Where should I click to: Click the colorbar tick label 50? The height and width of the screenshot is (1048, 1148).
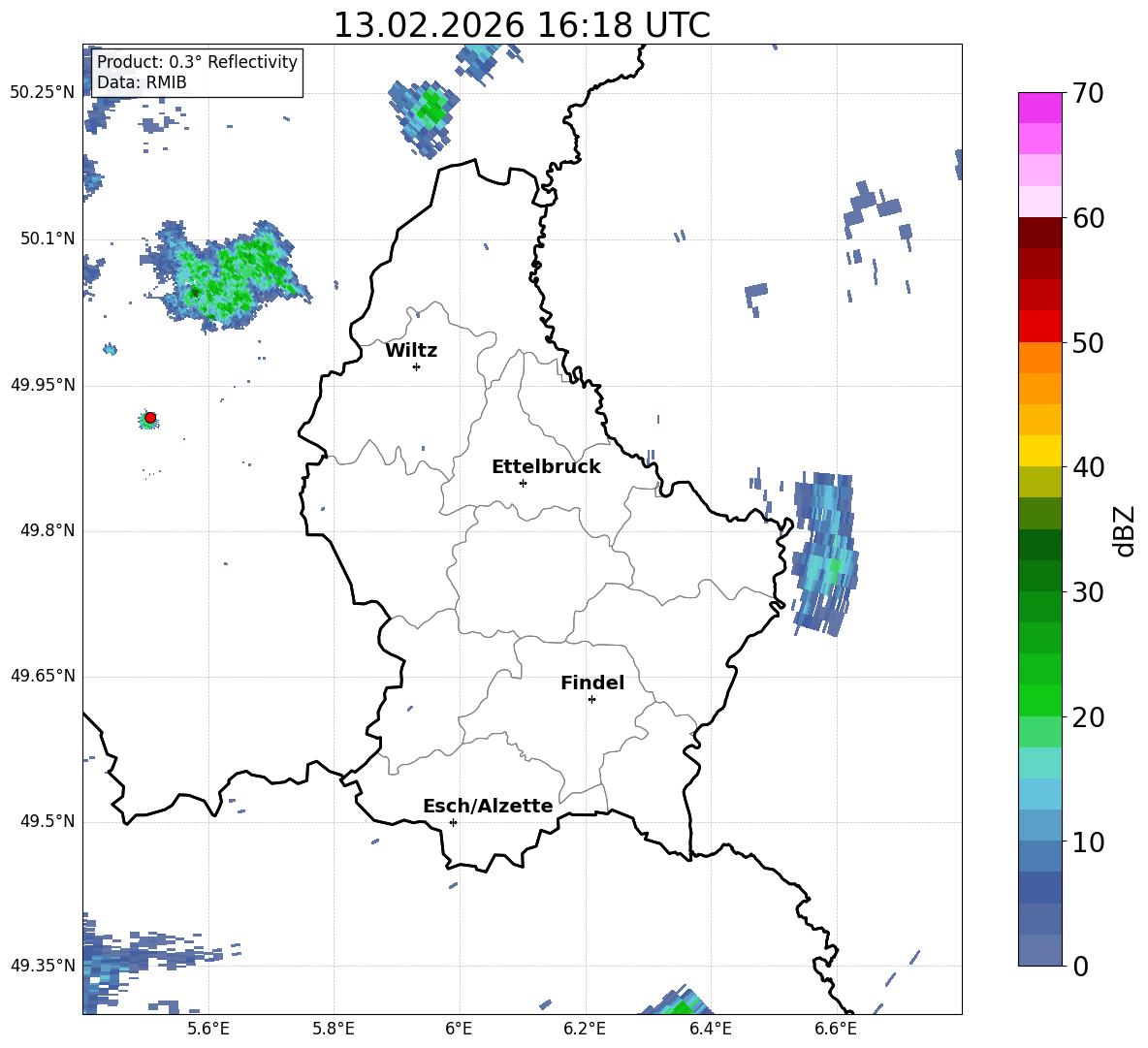pos(1087,342)
